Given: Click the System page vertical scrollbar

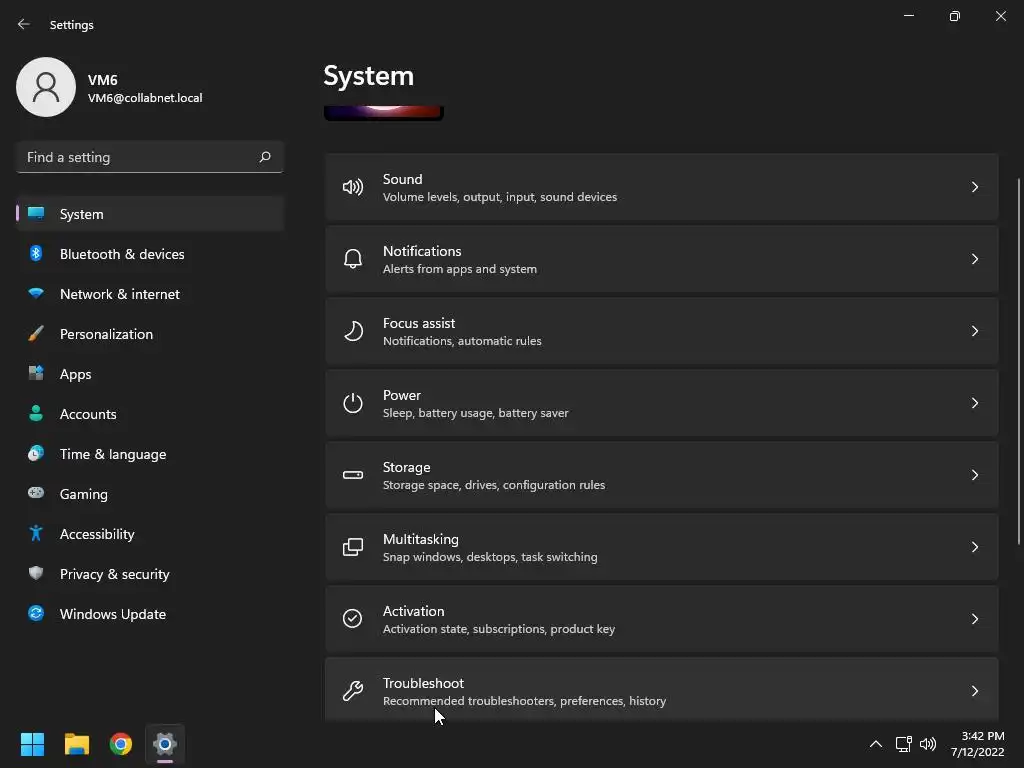Looking at the screenshot, I should click(x=1019, y=360).
